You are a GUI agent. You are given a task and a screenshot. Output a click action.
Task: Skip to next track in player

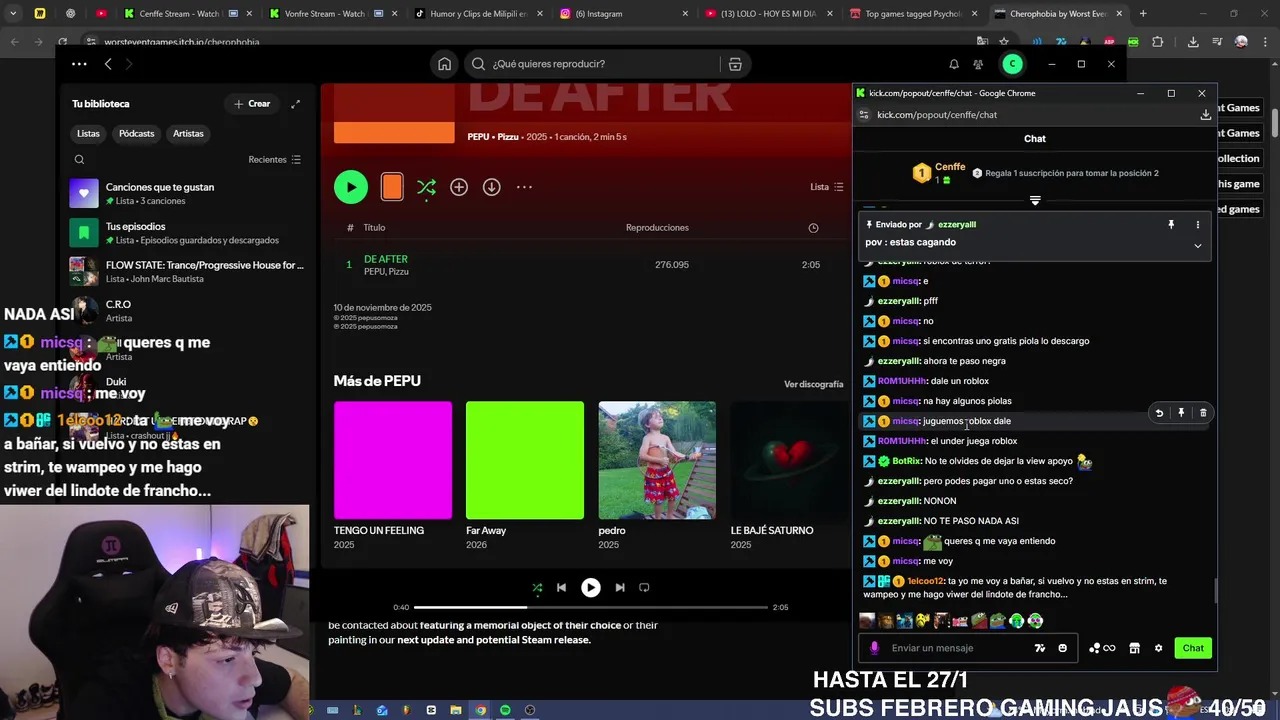pyautogui.click(x=620, y=588)
